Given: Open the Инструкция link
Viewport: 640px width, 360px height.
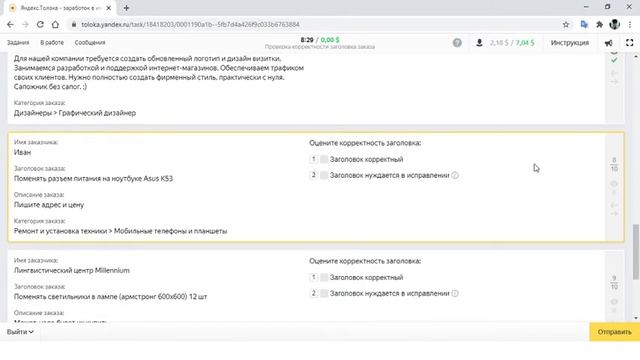Looking at the screenshot, I should coord(570,42).
